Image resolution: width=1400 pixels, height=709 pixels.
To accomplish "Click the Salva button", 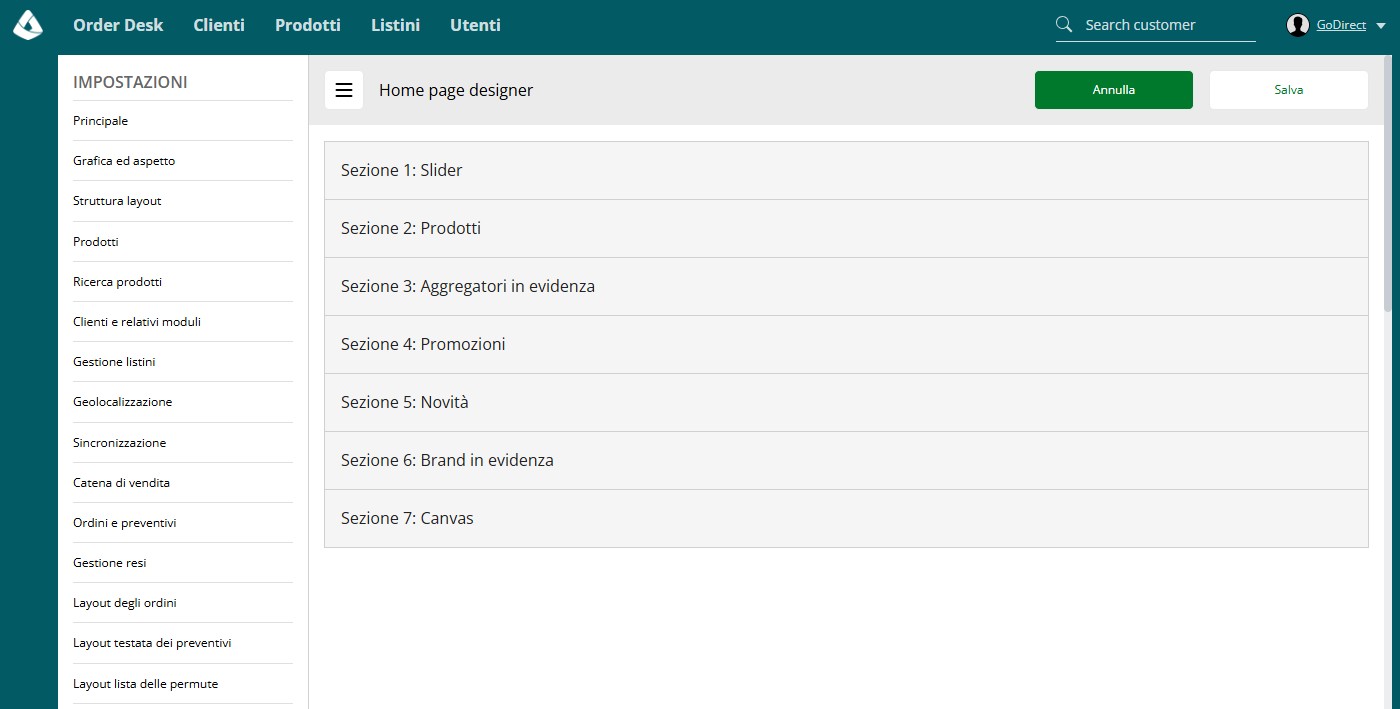I will click(1289, 90).
